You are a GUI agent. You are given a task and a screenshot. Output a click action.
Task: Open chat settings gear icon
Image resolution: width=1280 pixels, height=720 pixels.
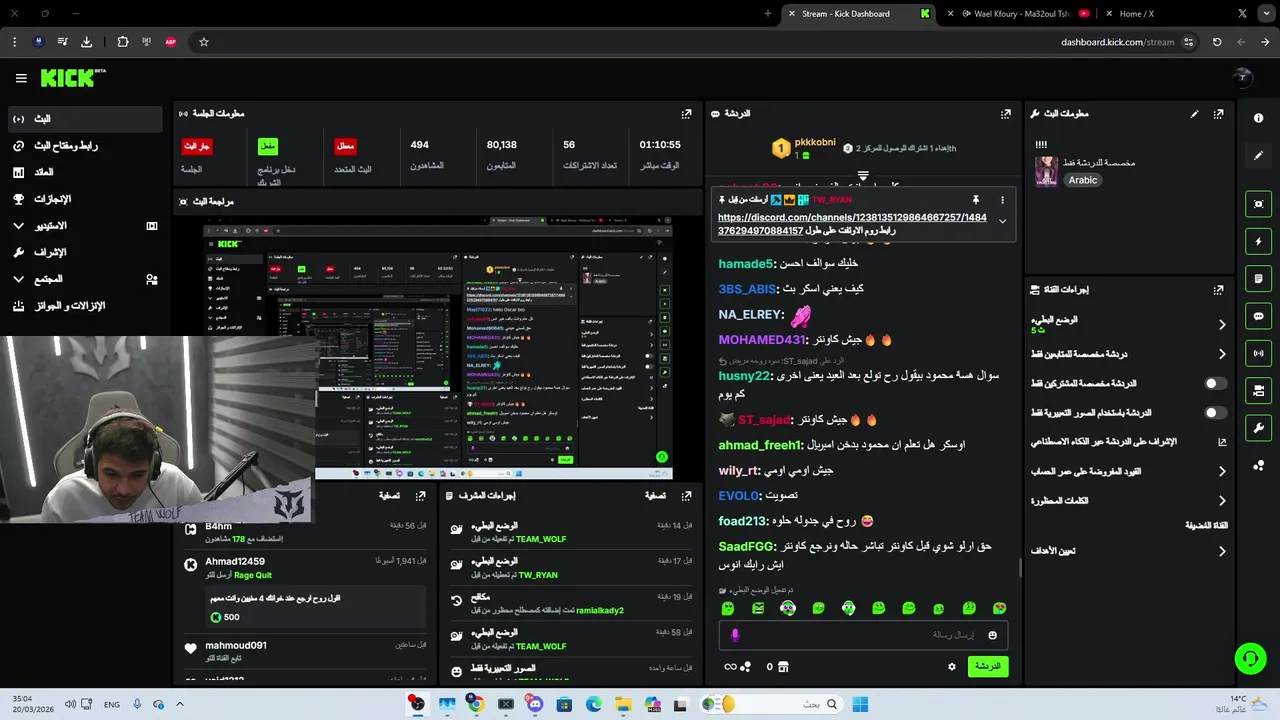[951, 666]
